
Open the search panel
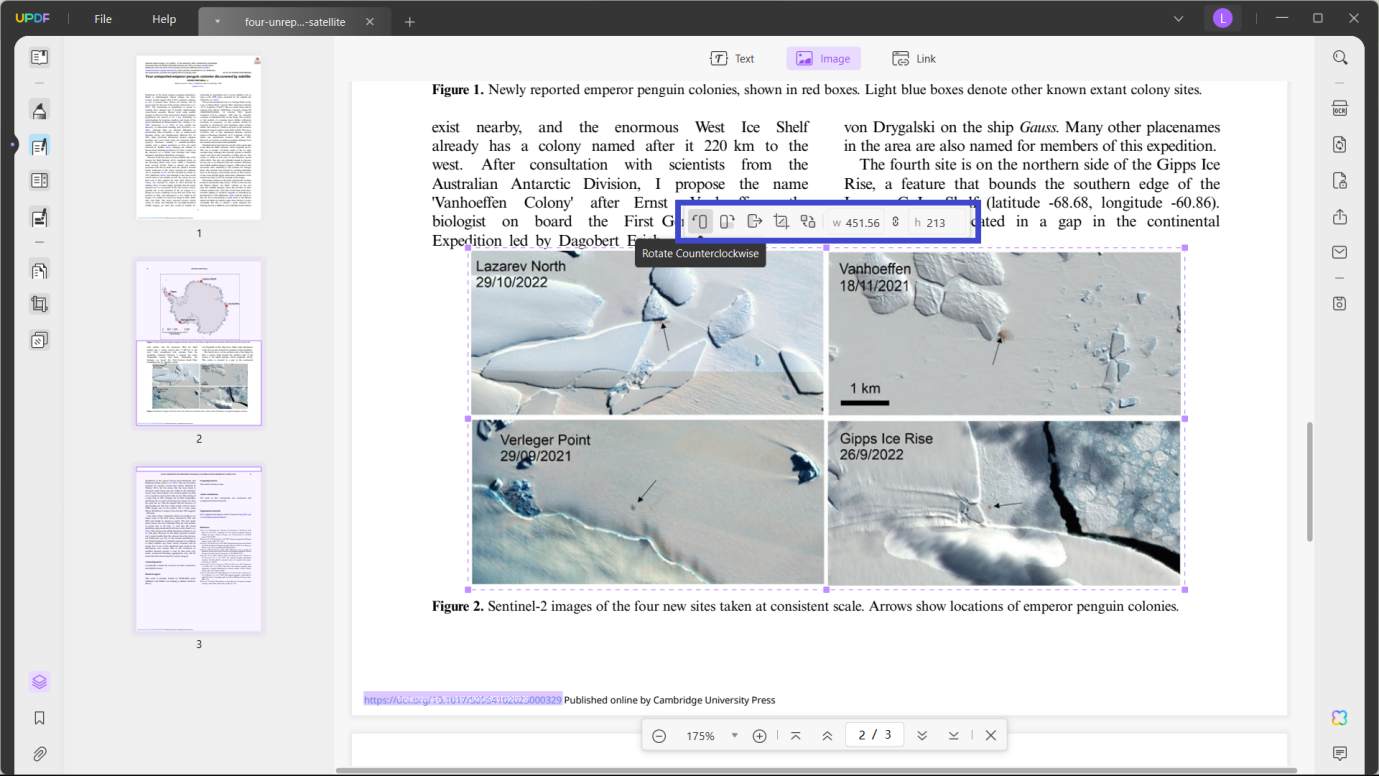click(1339, 57)
